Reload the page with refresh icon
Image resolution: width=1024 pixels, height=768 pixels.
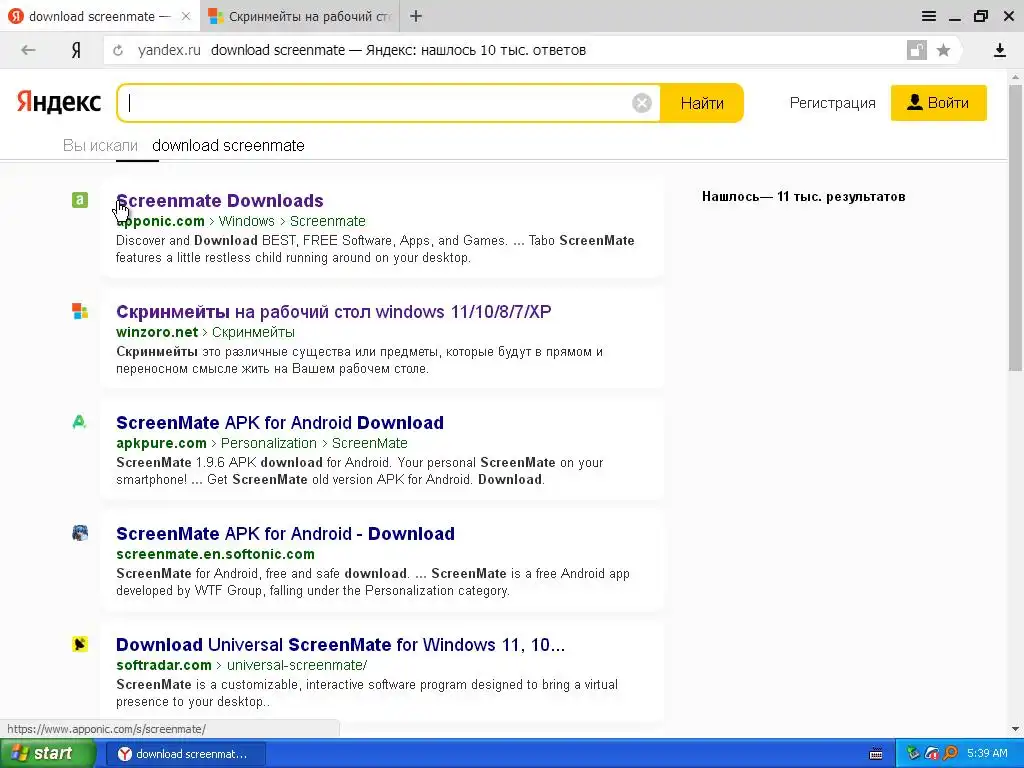pos(118,50)
